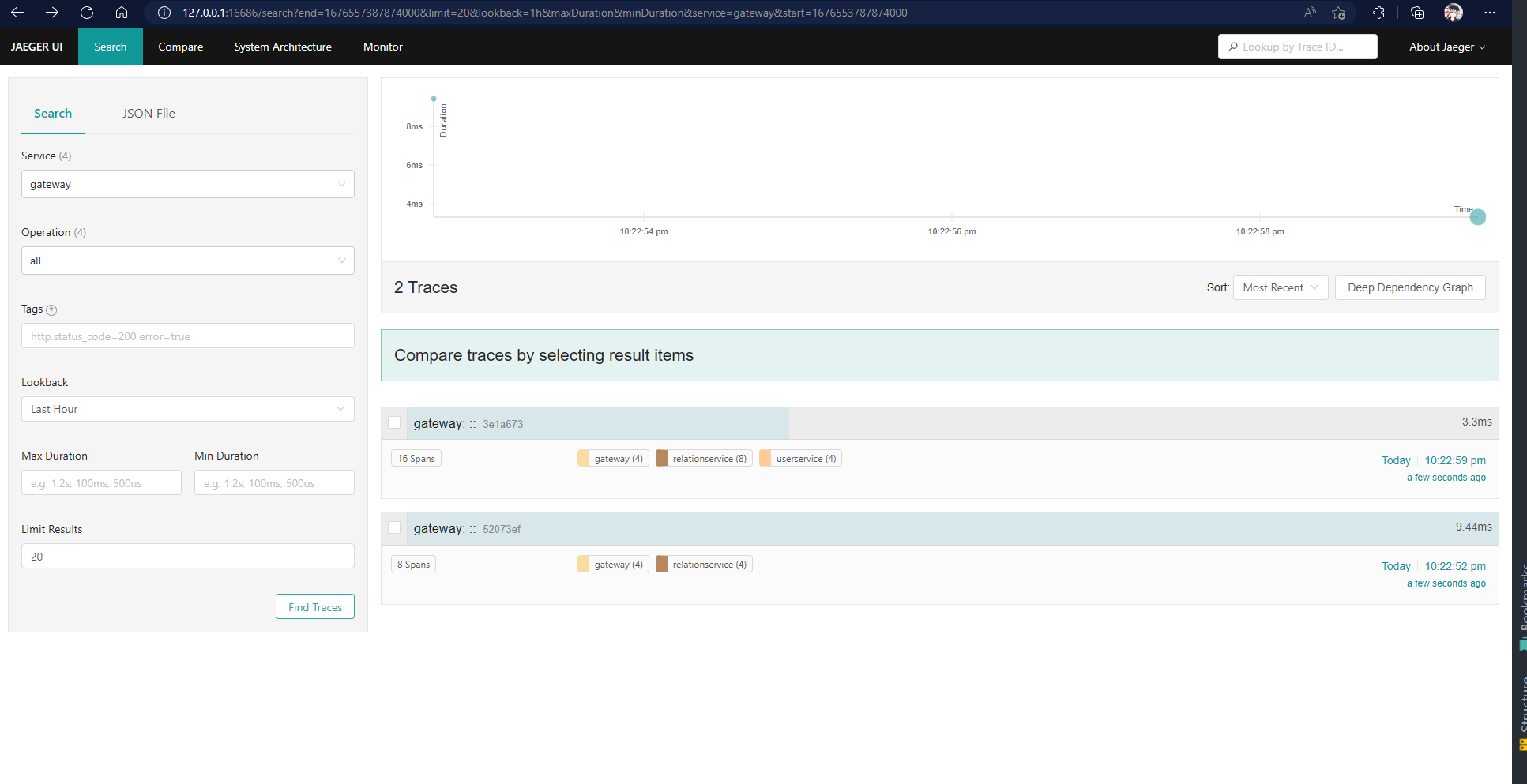Click the 10:22:52 pm timestamp
This screenshot has height=784, width=1527.
(x=1455, y=566)
